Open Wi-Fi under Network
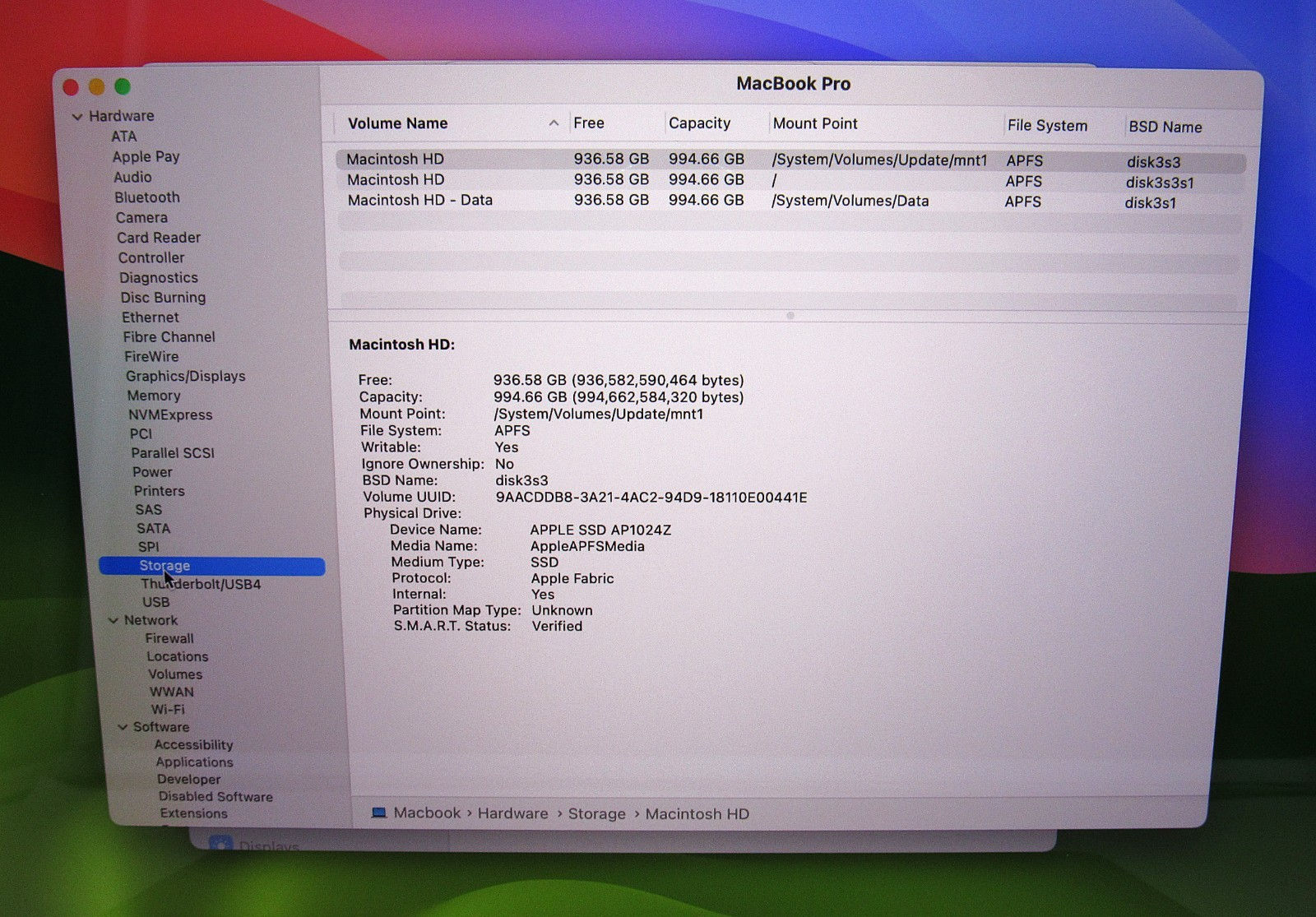Image resolution: width=1316 pixels, height=917 pixels. (x=168, y=709)
